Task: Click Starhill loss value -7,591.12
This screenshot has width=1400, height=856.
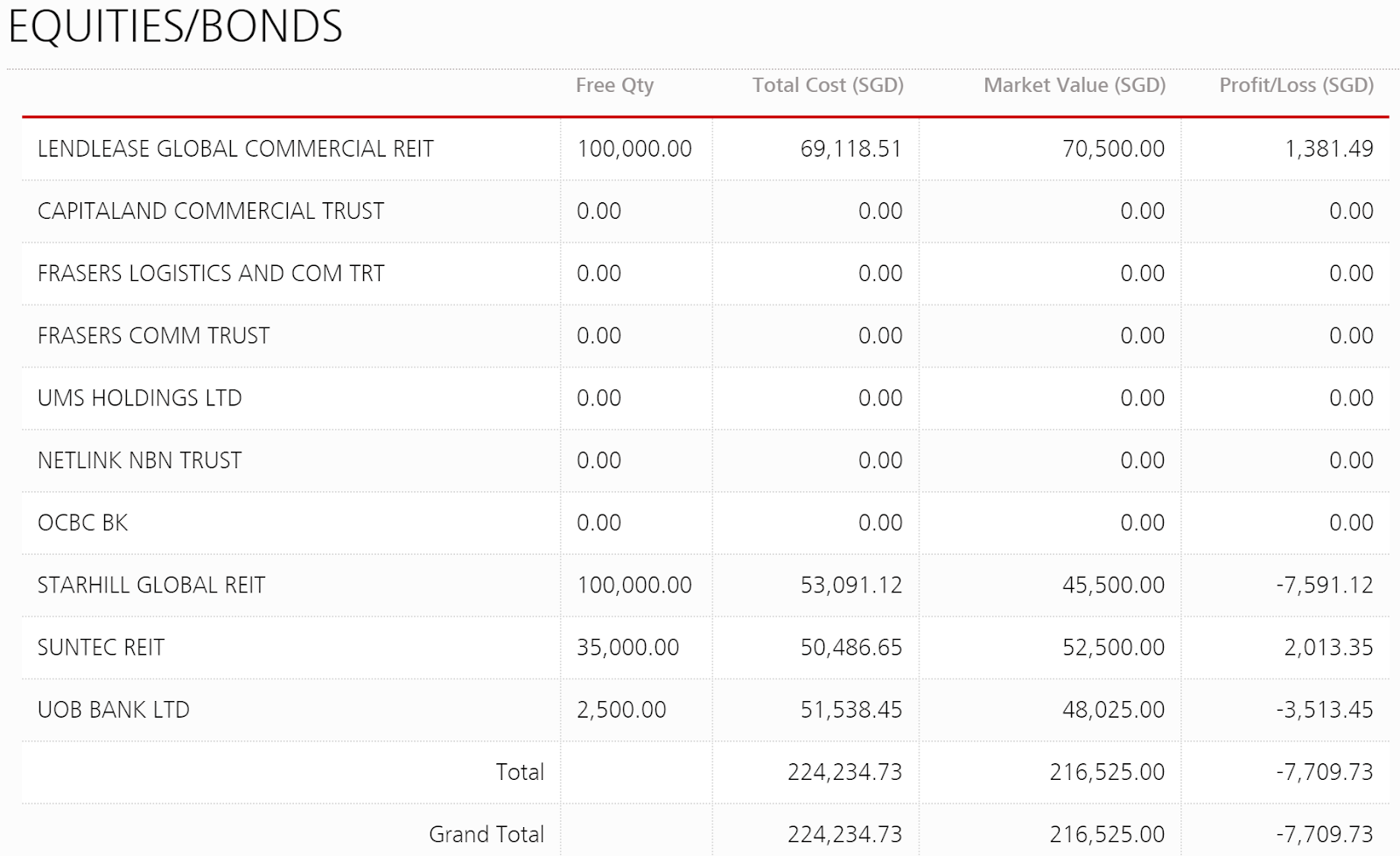Action: click(x=1325, y=585)
